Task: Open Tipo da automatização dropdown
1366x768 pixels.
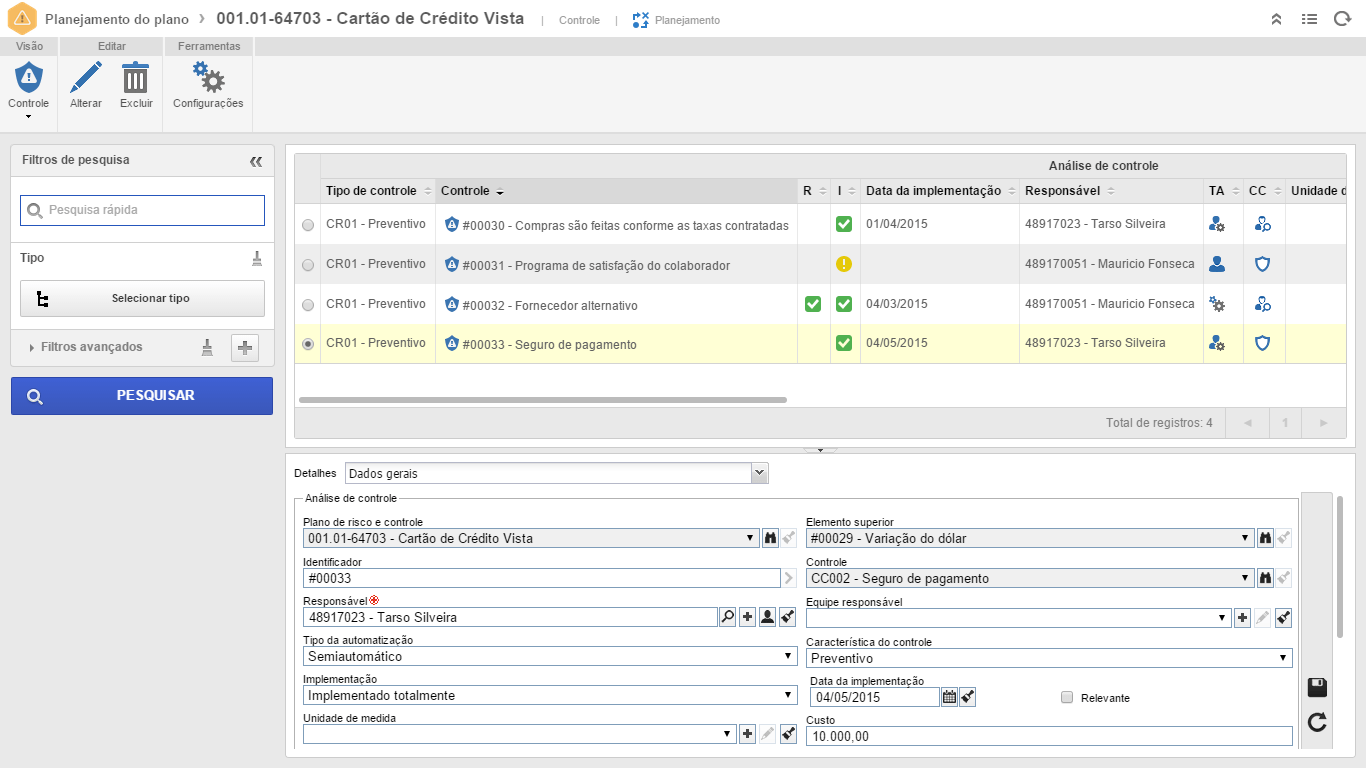Action: click(550, 657)
